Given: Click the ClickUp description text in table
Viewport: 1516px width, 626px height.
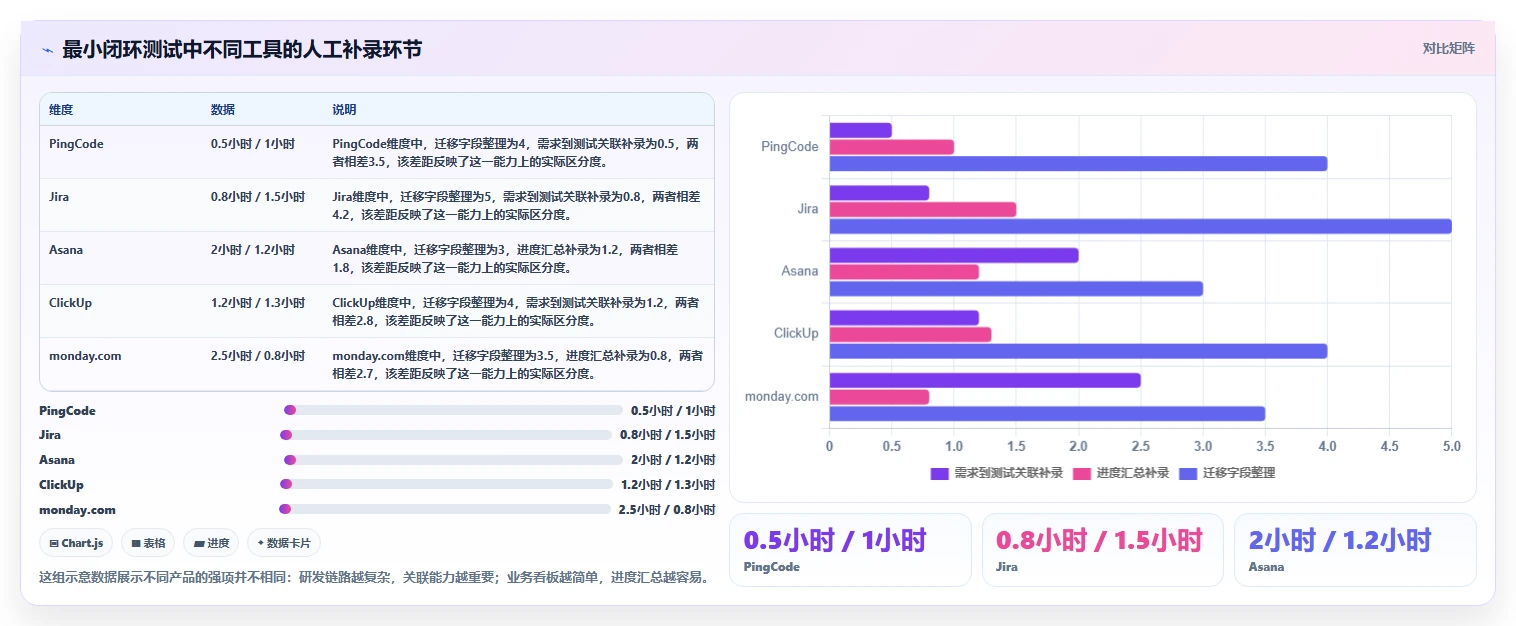Looking at the screenshot, I should [x=516, y=311].
